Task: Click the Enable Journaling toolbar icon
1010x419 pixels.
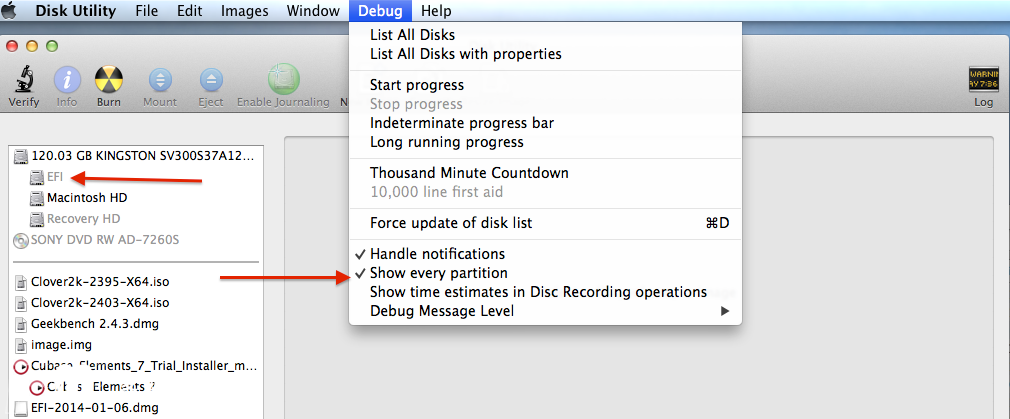Action: pos(283,80)
